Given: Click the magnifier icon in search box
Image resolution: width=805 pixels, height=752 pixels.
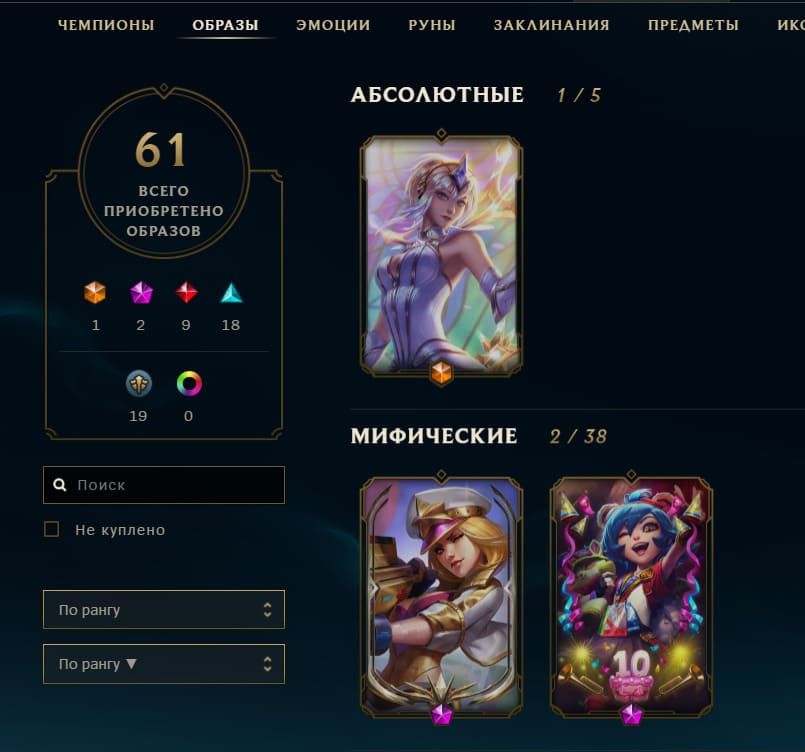Looking at the screenshot, I should pyautogui.click(x=60, y=485).
